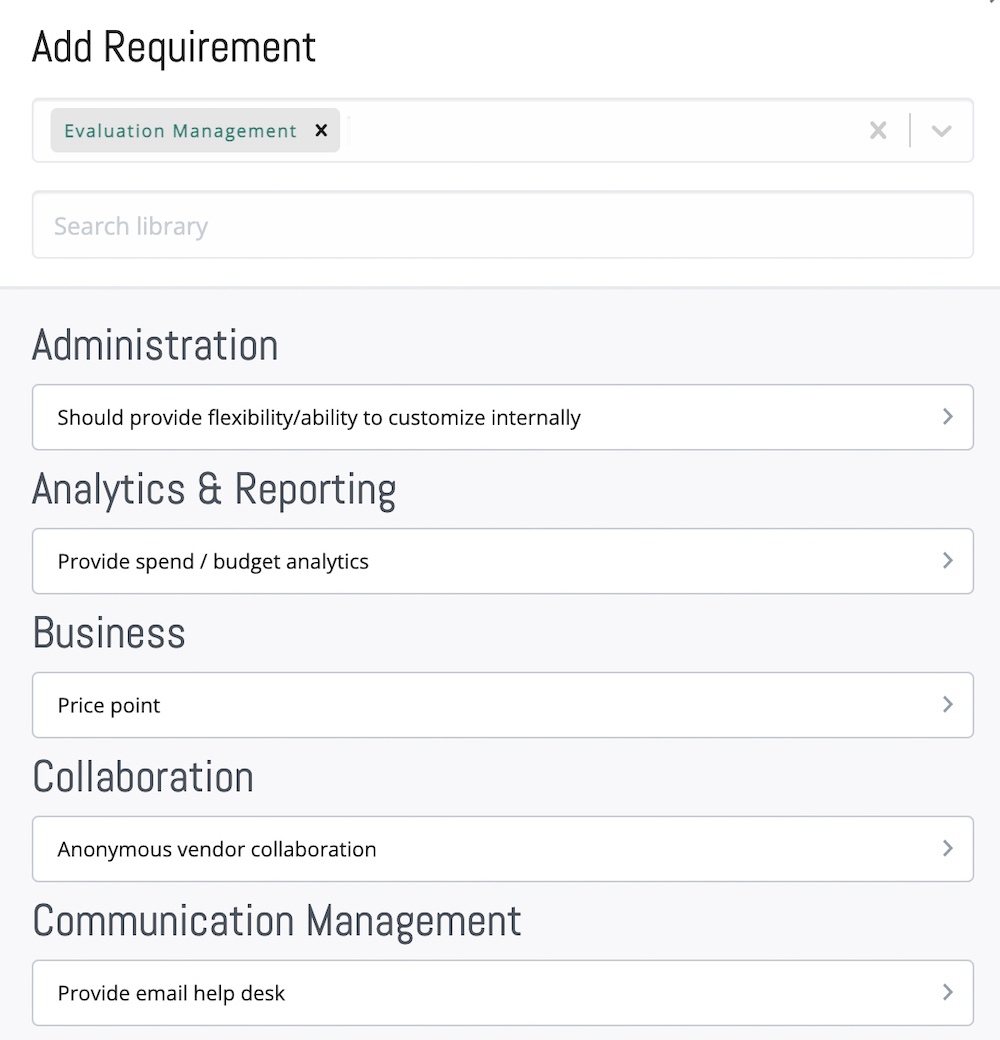The width and height of the screenshot is (1000, 1040).
Task: Click the Administration section heading
Action: coord(155,346)
